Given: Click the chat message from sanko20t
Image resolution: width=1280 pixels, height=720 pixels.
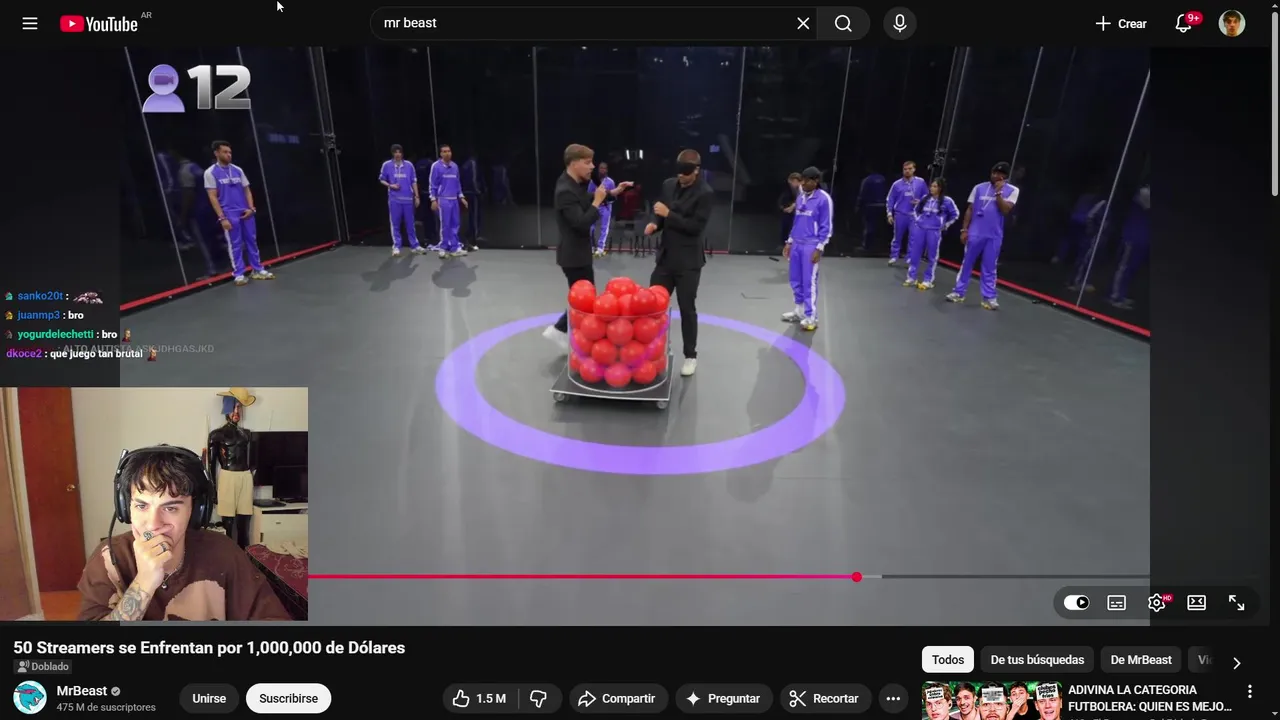Looking at the screenshot, I should click(55, 297).
